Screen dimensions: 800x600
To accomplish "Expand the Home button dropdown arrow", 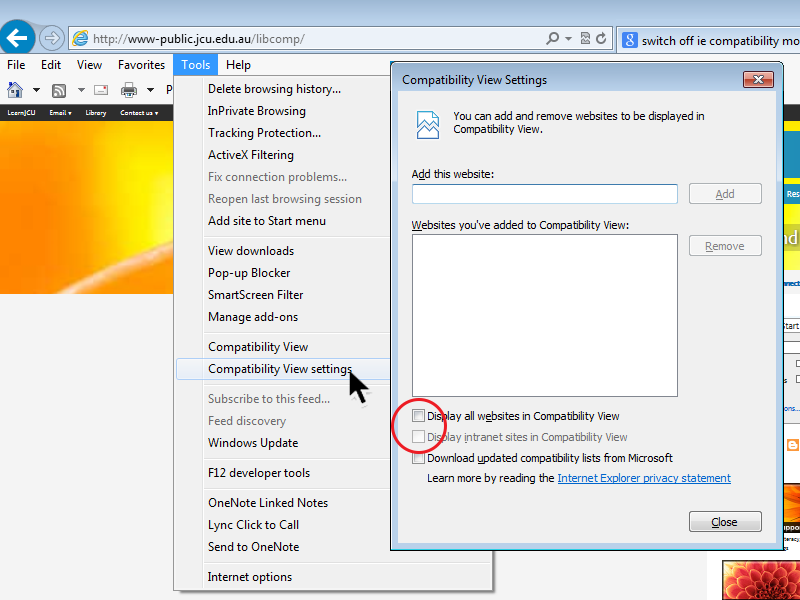I will pyautogui.click(x=36, y=90).
